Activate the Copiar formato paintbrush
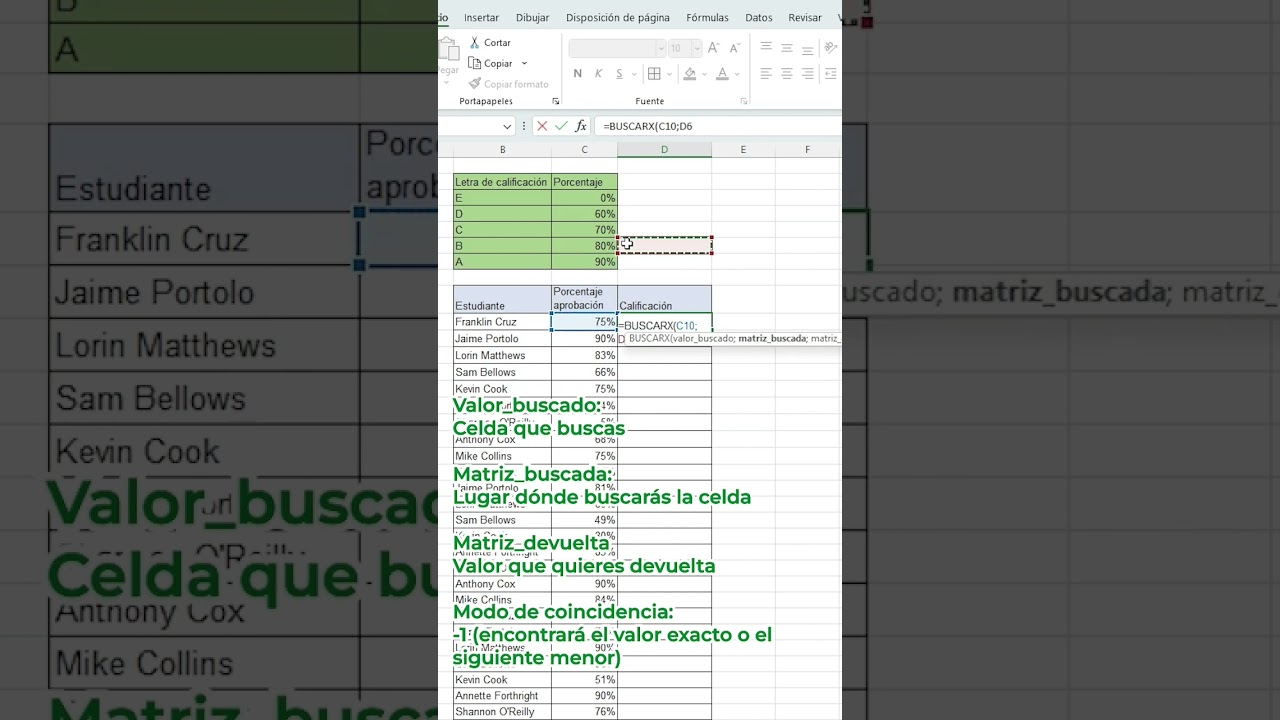The width and height of the screenshot is (1280, 720). tap(475, 84)
